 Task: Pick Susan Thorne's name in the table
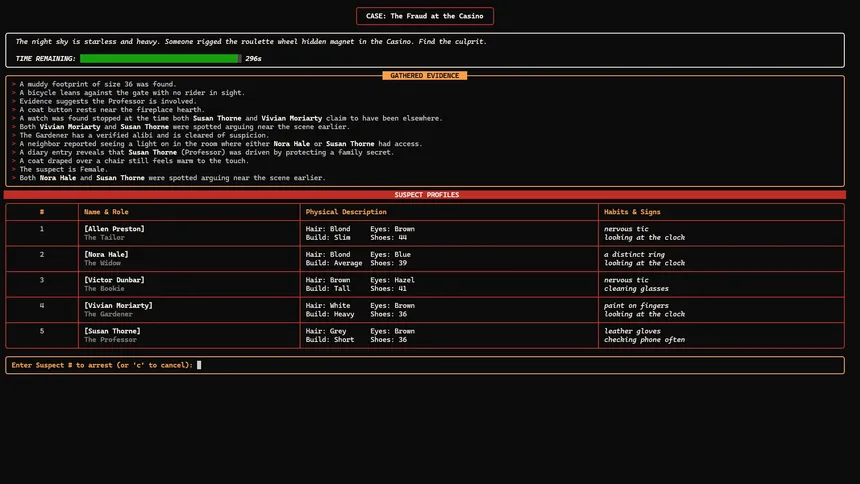click(112, 331)
